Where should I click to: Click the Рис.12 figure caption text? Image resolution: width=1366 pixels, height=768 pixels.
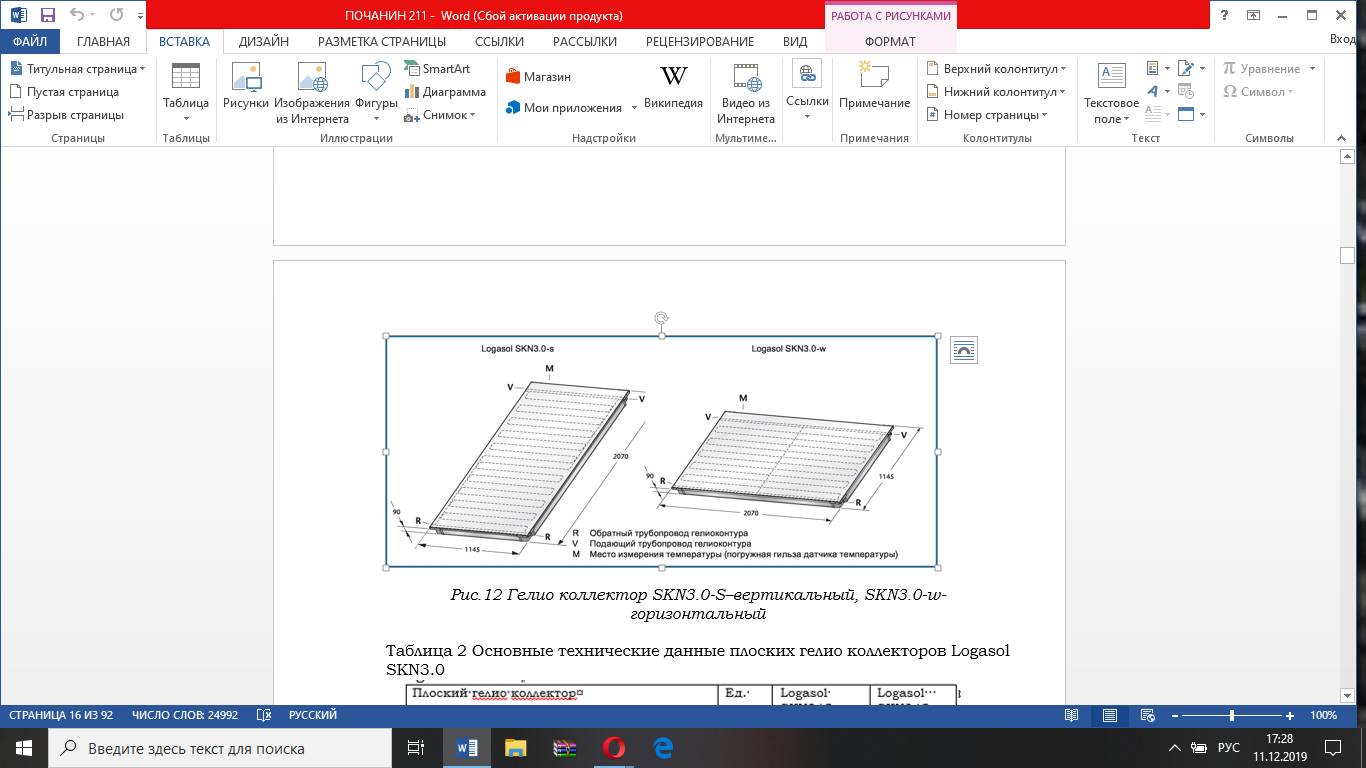pos(698,604)
